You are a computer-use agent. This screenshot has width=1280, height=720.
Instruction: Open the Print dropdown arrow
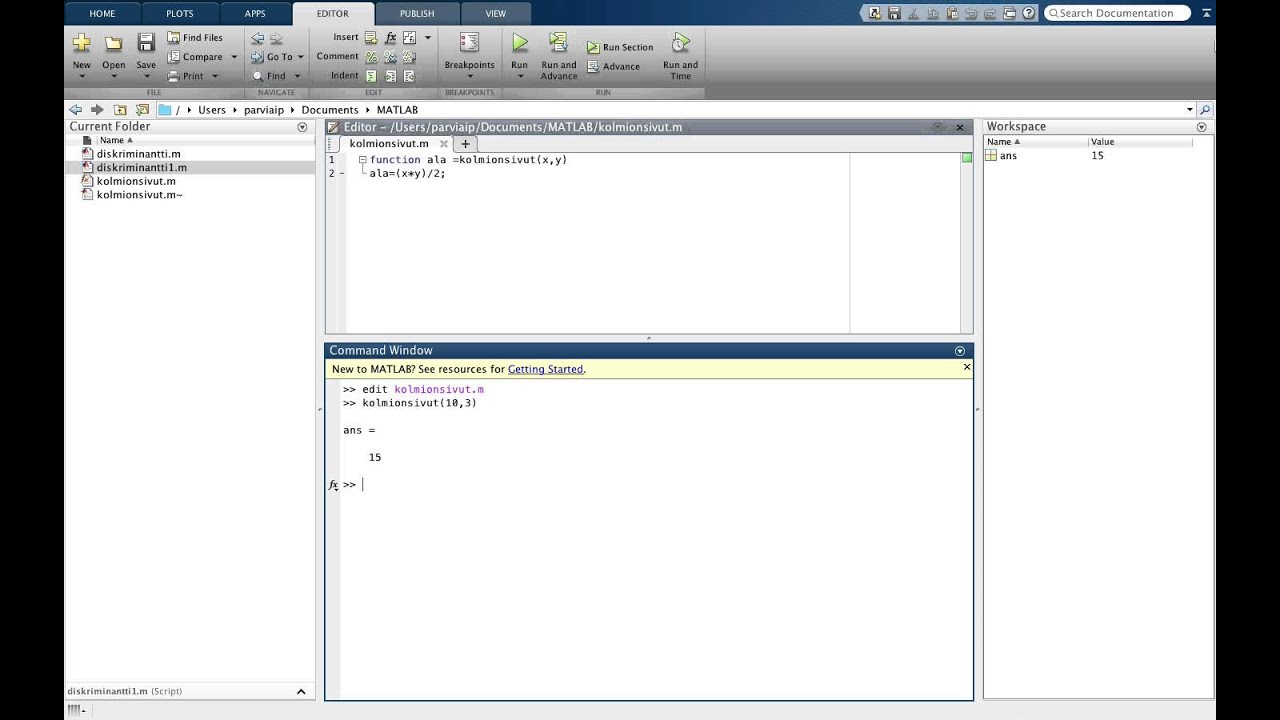(214, 76)
